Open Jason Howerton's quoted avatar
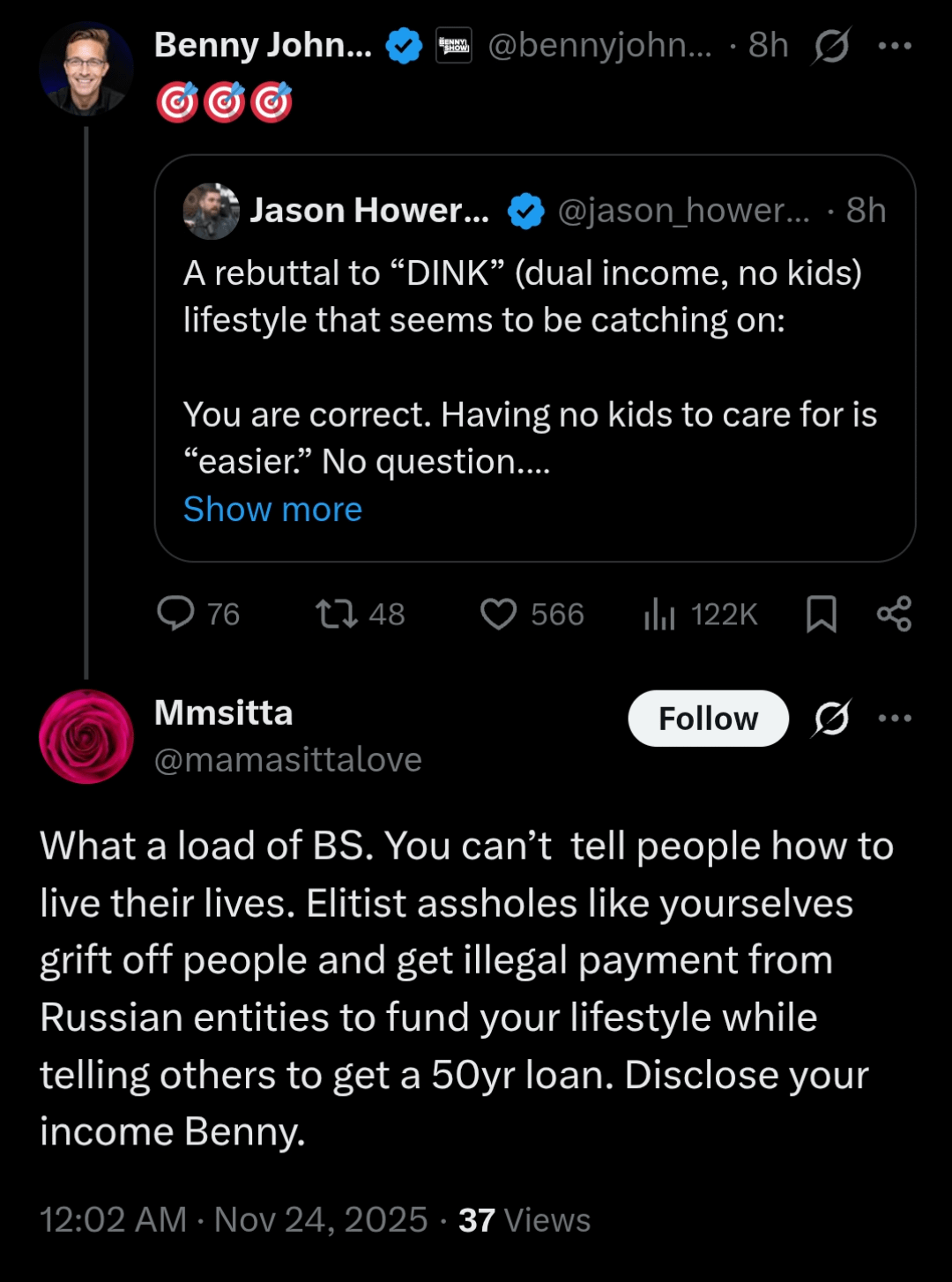952x1282 pixels. click(211, 212)
